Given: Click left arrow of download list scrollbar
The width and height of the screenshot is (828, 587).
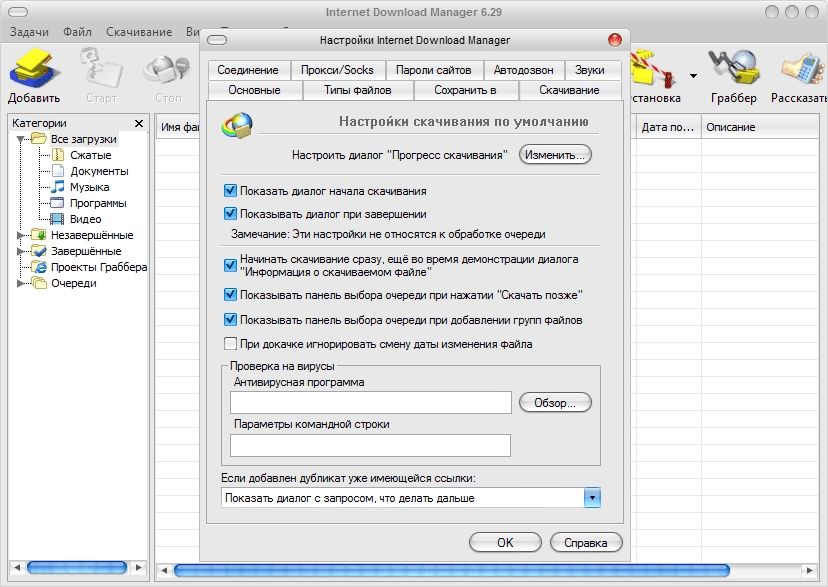Looking at the screenshot, I should 164,571.
